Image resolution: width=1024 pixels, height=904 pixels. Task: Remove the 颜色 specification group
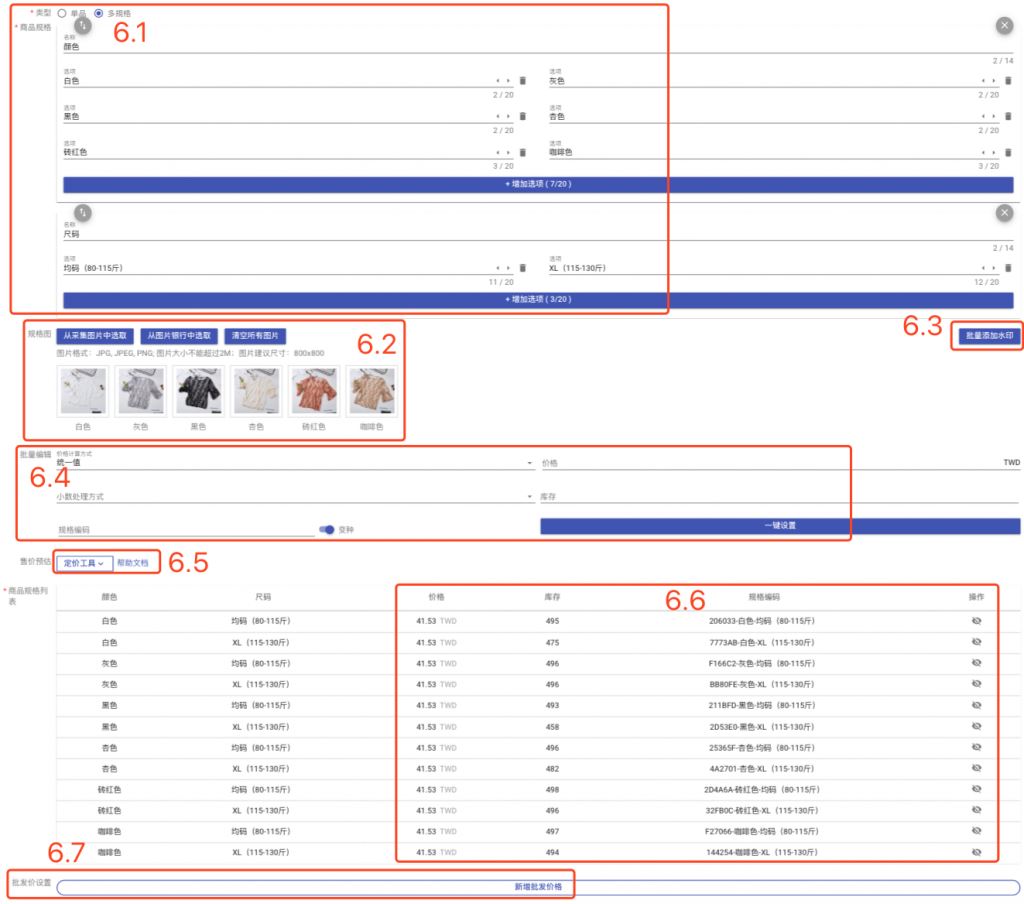tap(1004, 25)
